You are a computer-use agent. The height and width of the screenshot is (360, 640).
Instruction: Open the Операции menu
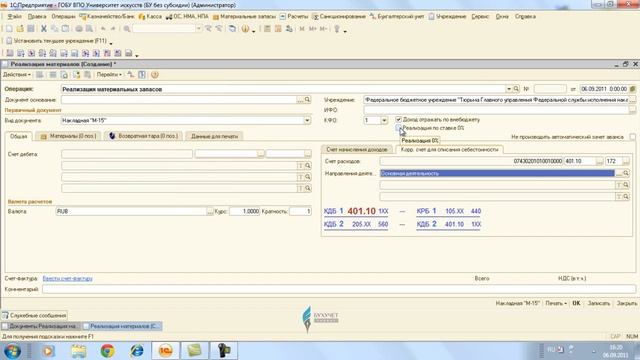(x=63, y=16)
